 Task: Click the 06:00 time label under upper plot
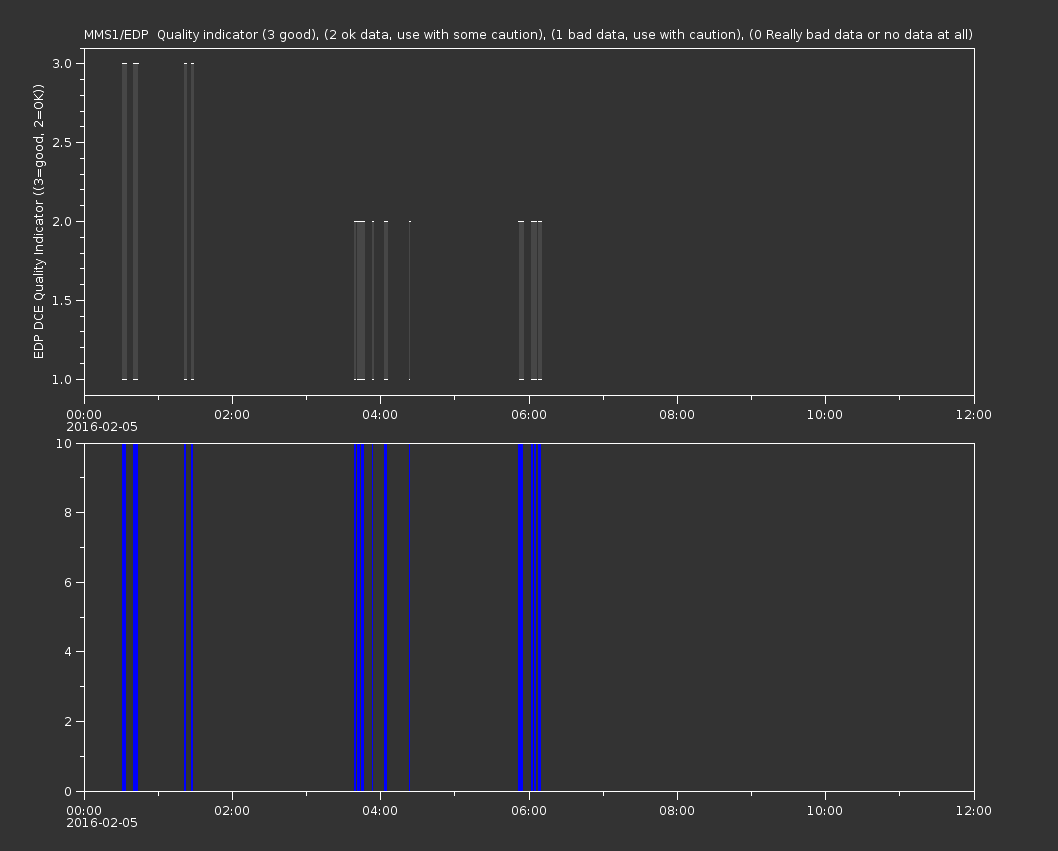tap(529, 414)
